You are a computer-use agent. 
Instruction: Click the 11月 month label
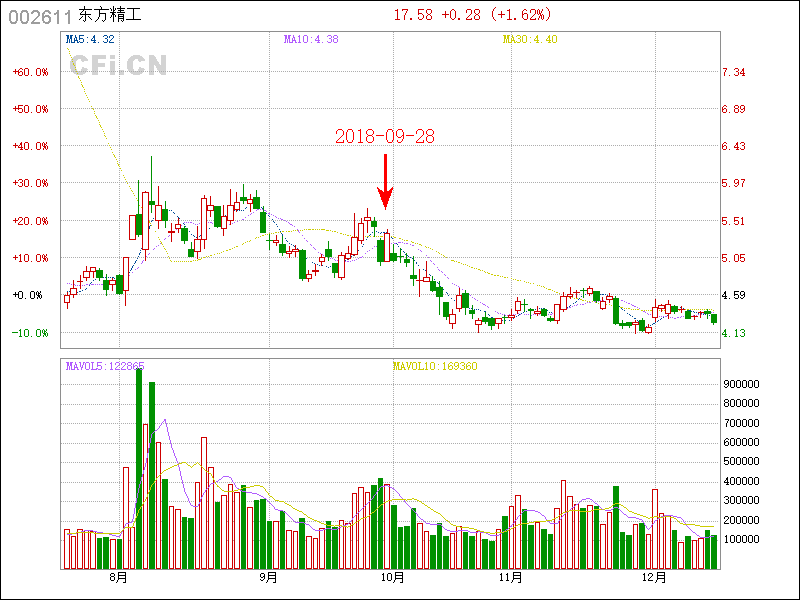[x=511, y=578]
